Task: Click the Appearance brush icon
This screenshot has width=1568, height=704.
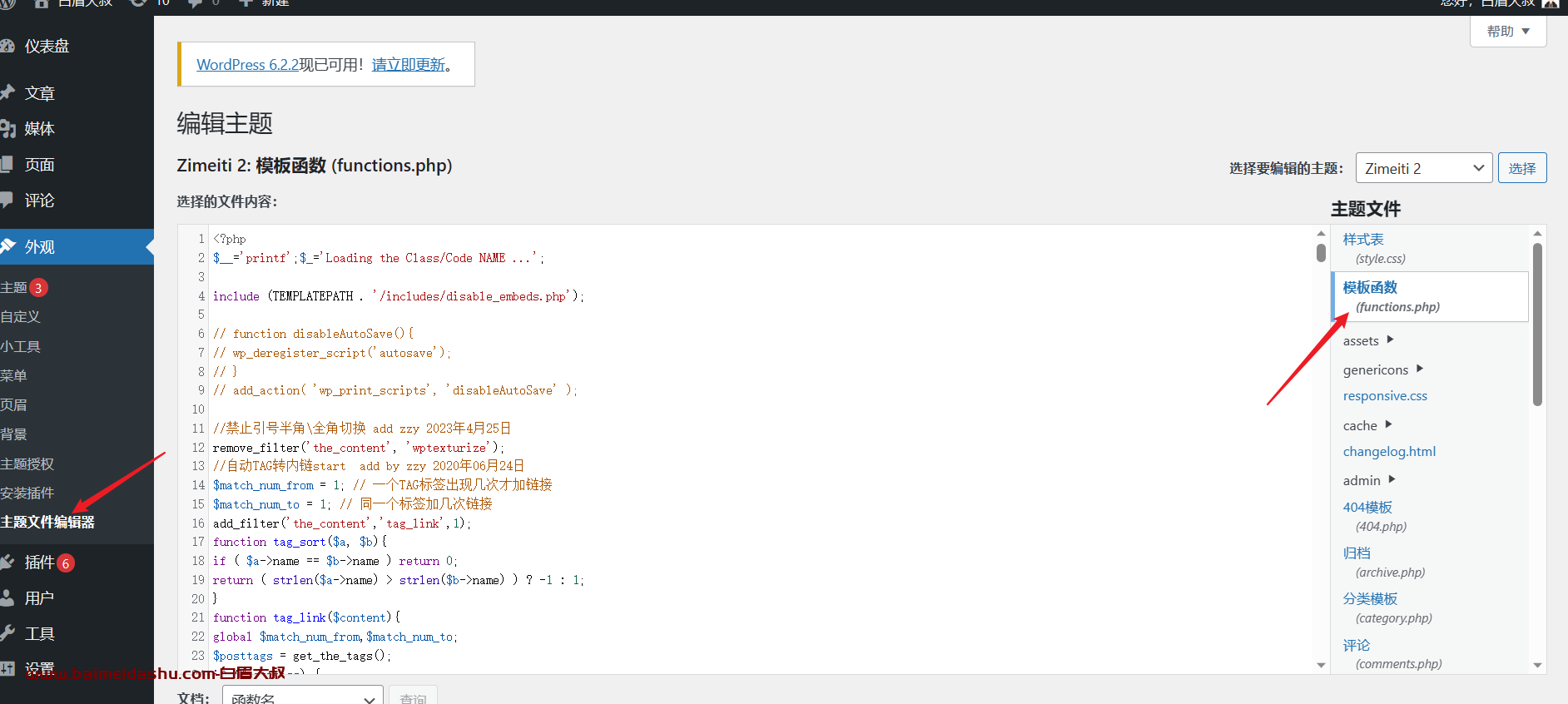Action: tap(7, 246)
